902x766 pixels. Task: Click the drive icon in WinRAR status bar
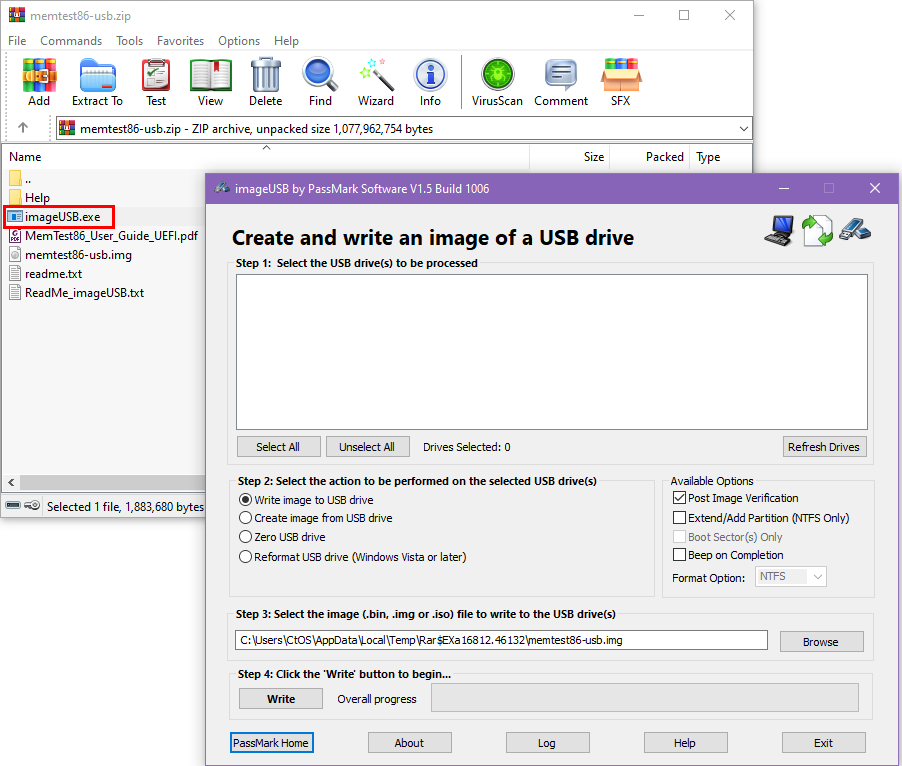coord(13,505)
